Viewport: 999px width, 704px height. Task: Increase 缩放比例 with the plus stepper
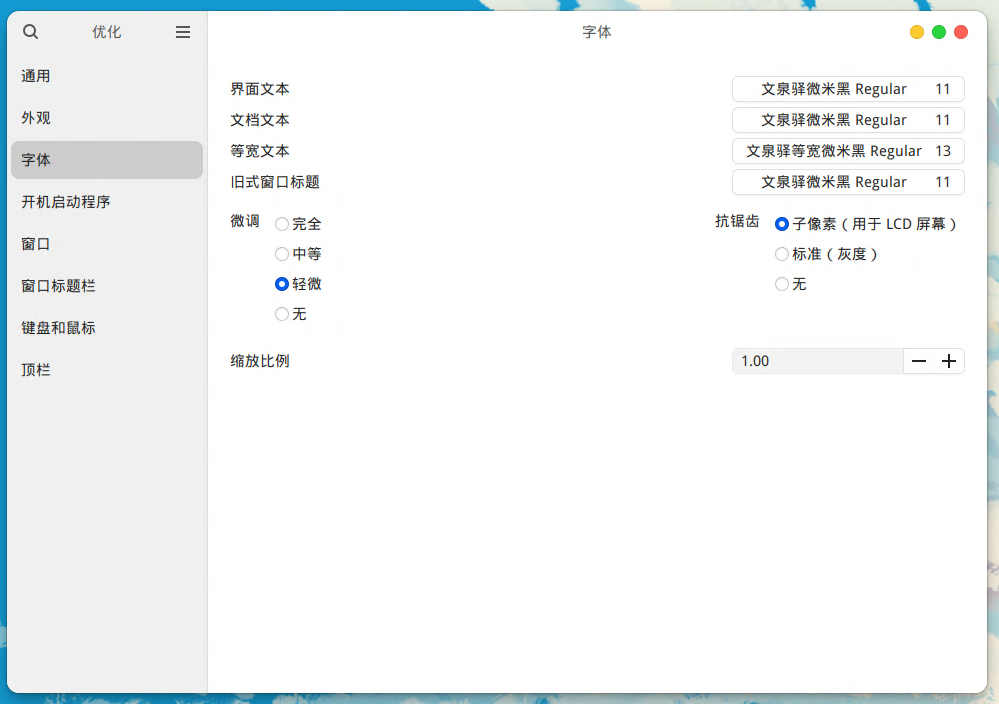point(948,361)
